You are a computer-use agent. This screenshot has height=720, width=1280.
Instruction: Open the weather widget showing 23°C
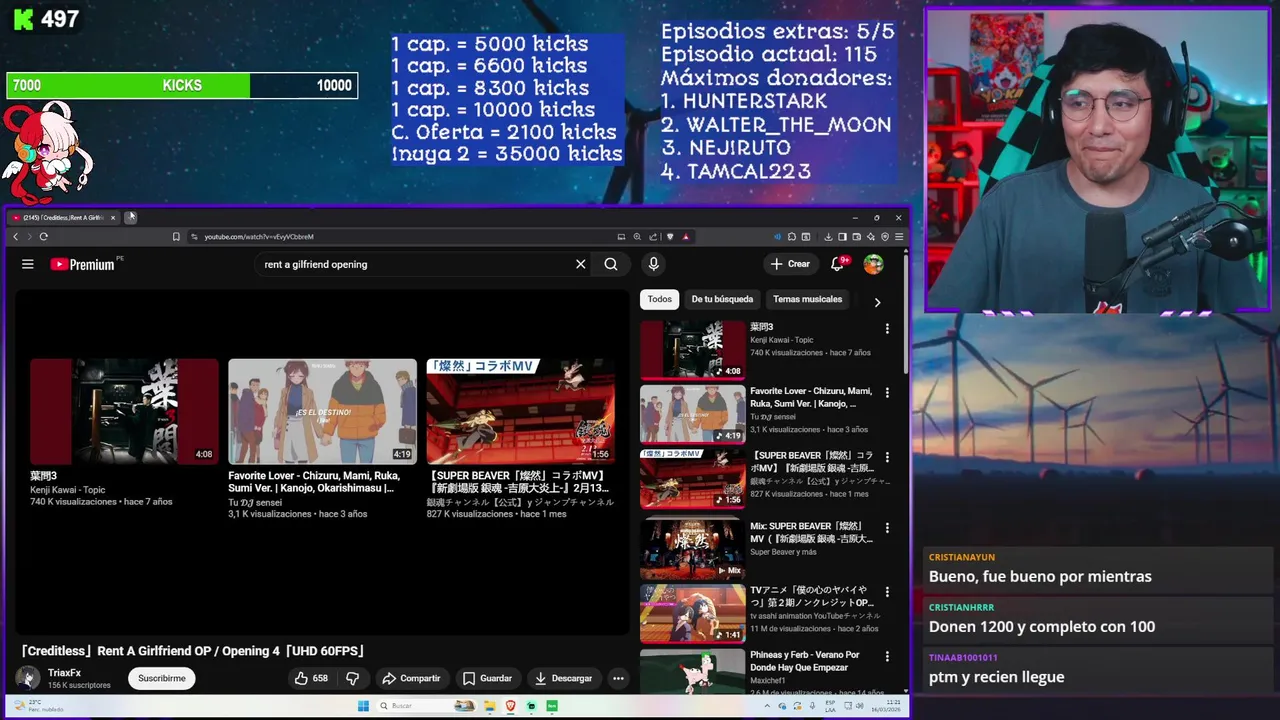(x=40, y=706)
